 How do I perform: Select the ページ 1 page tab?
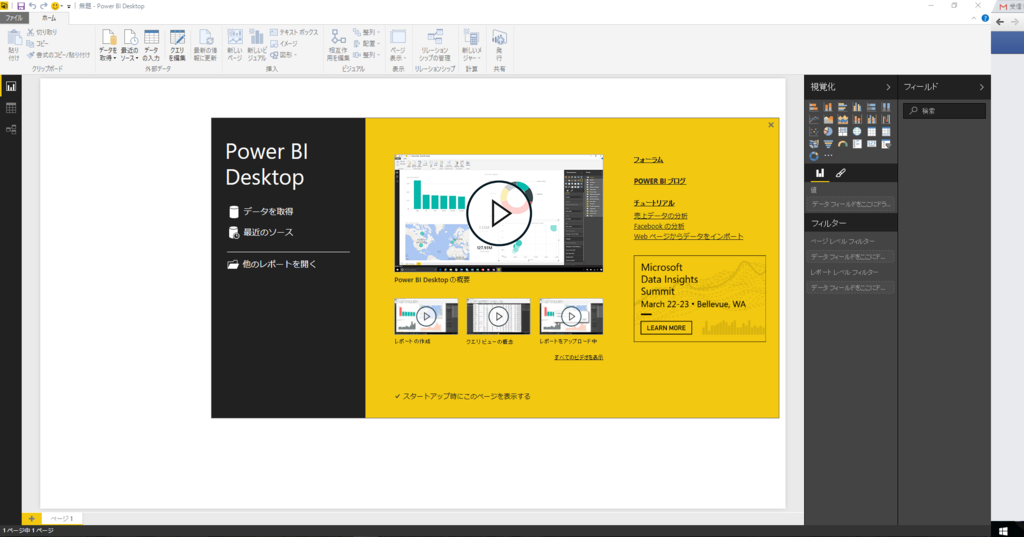pyautogui.click(x=62, y=519)
